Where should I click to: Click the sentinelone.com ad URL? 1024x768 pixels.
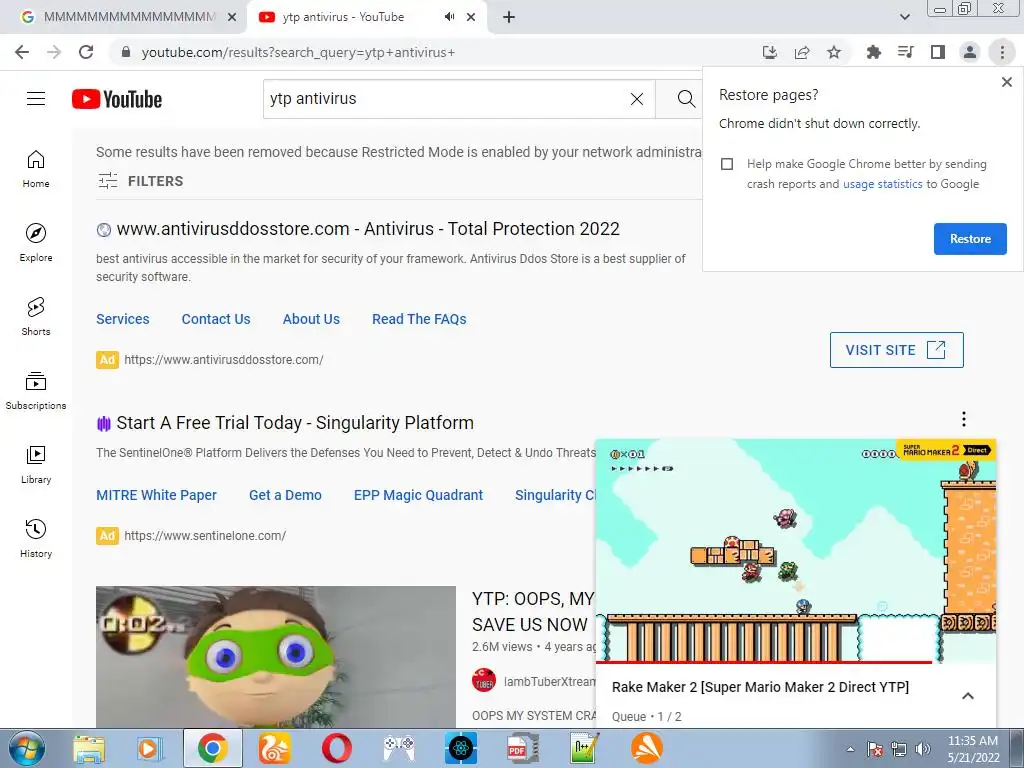[x=205, y=536]
